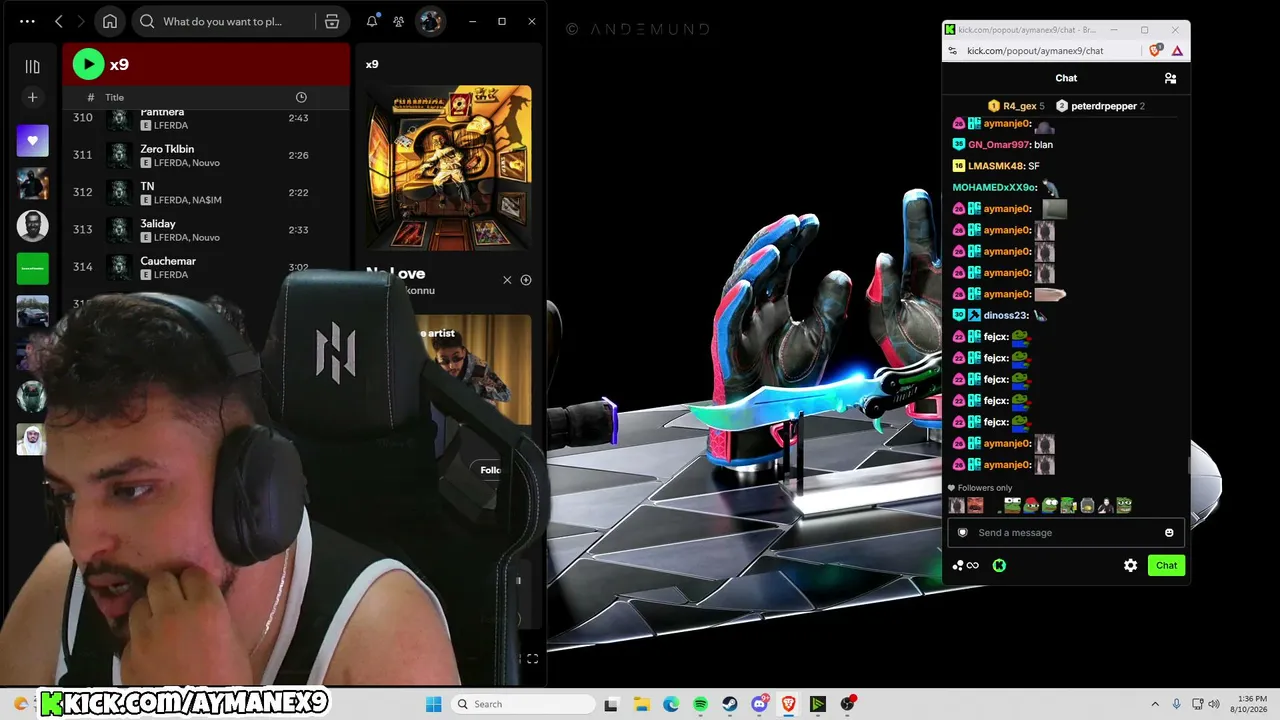
Task: Open Brave Rewards triangle icon
Action: pyautogui.click(x=1177, y=51)
